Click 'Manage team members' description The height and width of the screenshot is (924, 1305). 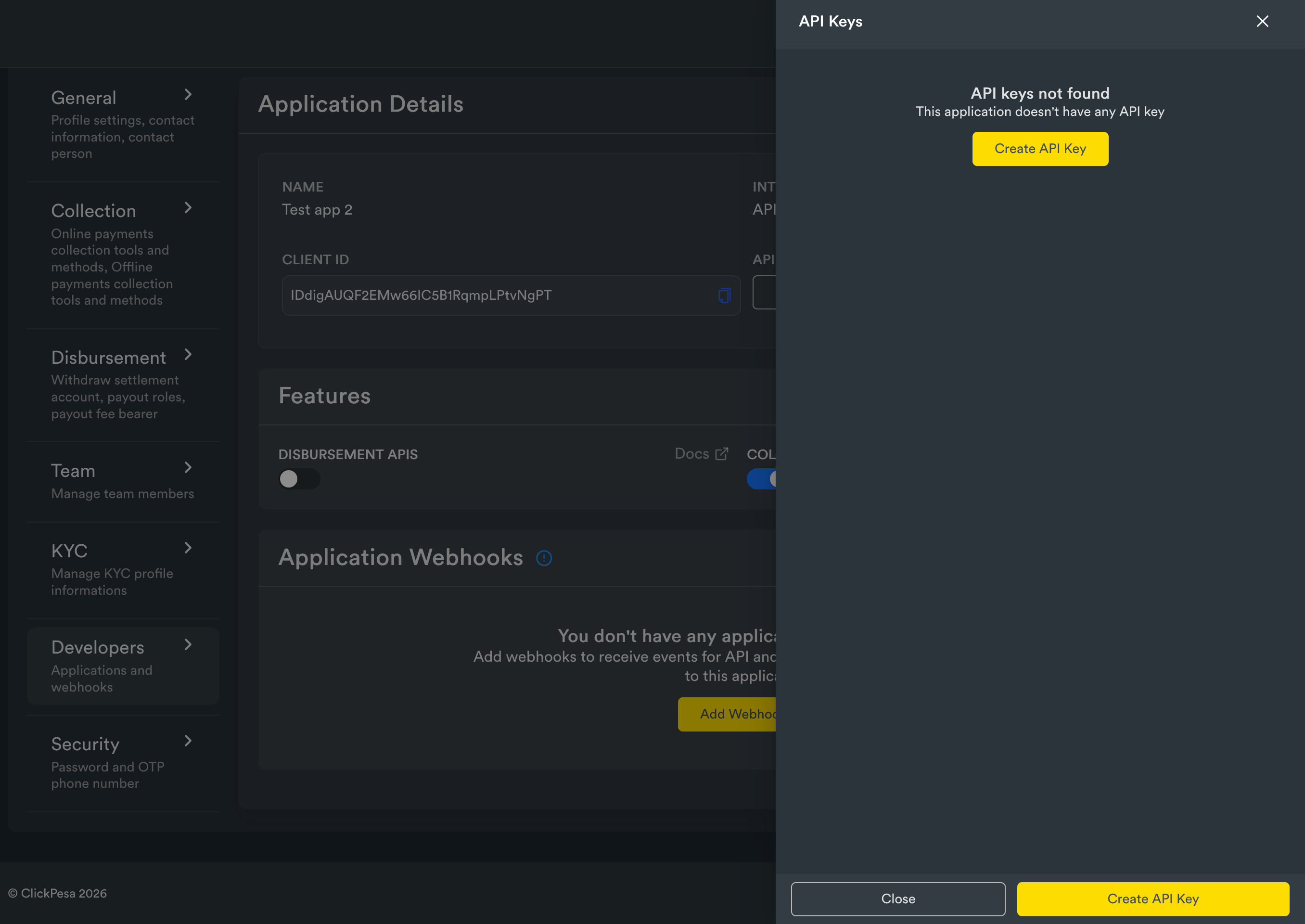pyautogui.click(x=122, y=494)
